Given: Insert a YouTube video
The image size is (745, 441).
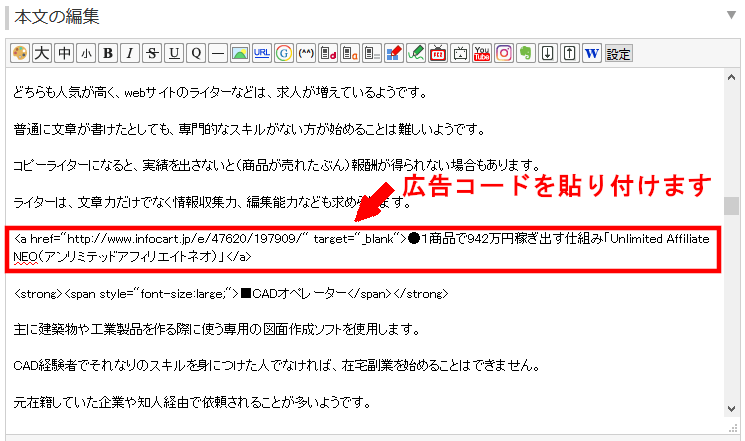Looking at the screenshot, I should click(x=482, y=53).
